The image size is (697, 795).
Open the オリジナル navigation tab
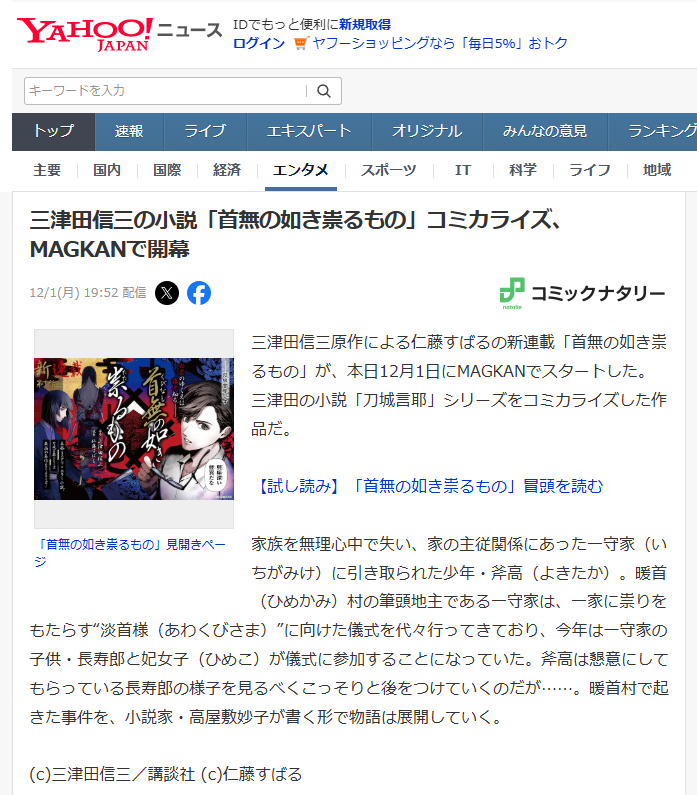click(427, 132)
